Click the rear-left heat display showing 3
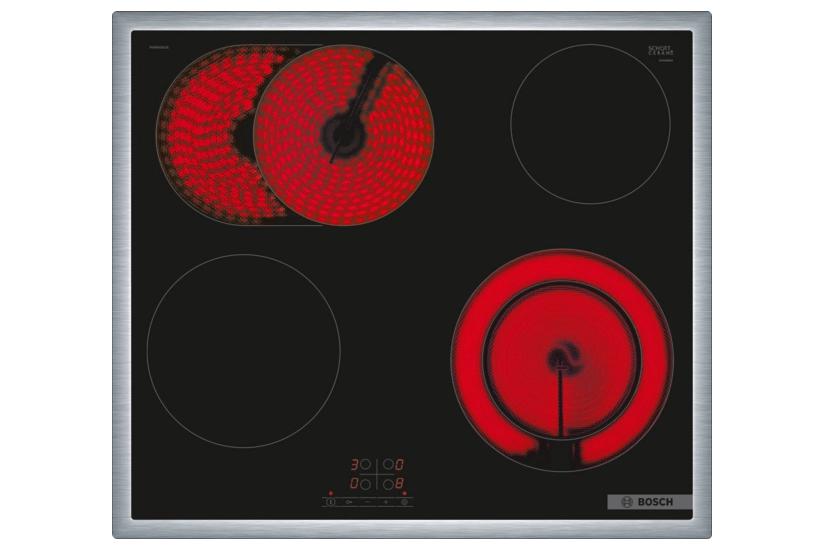The width and height of the screenshot is (825, 550). coord(354,465)
